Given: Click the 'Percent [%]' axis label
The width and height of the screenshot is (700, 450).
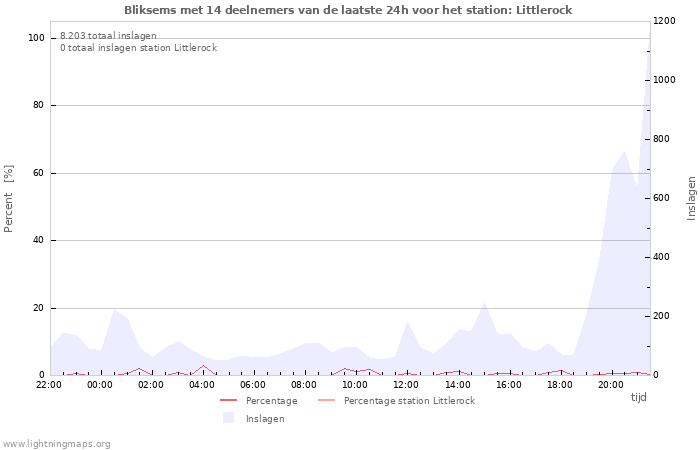Looking at the screenshot, I should (9, 198).
